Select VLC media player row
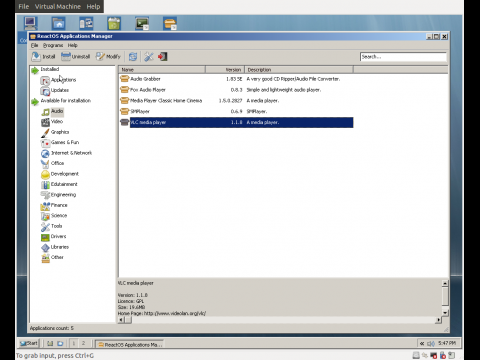This screenshot has width=480, height=360. [x=236, y=122]
